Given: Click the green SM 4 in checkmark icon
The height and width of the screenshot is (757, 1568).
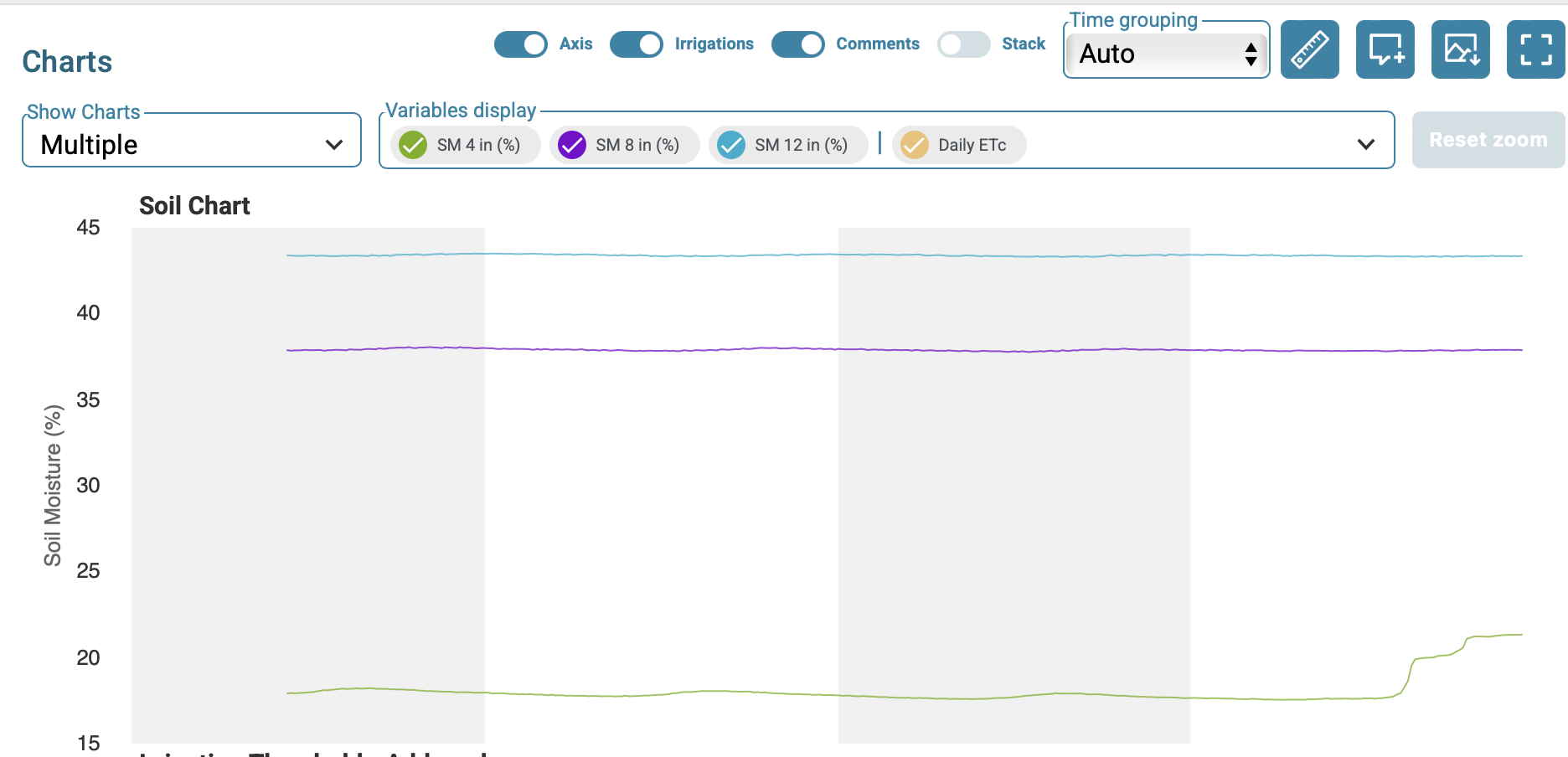Looking at the screenshot, I should (x=413, y=145).
